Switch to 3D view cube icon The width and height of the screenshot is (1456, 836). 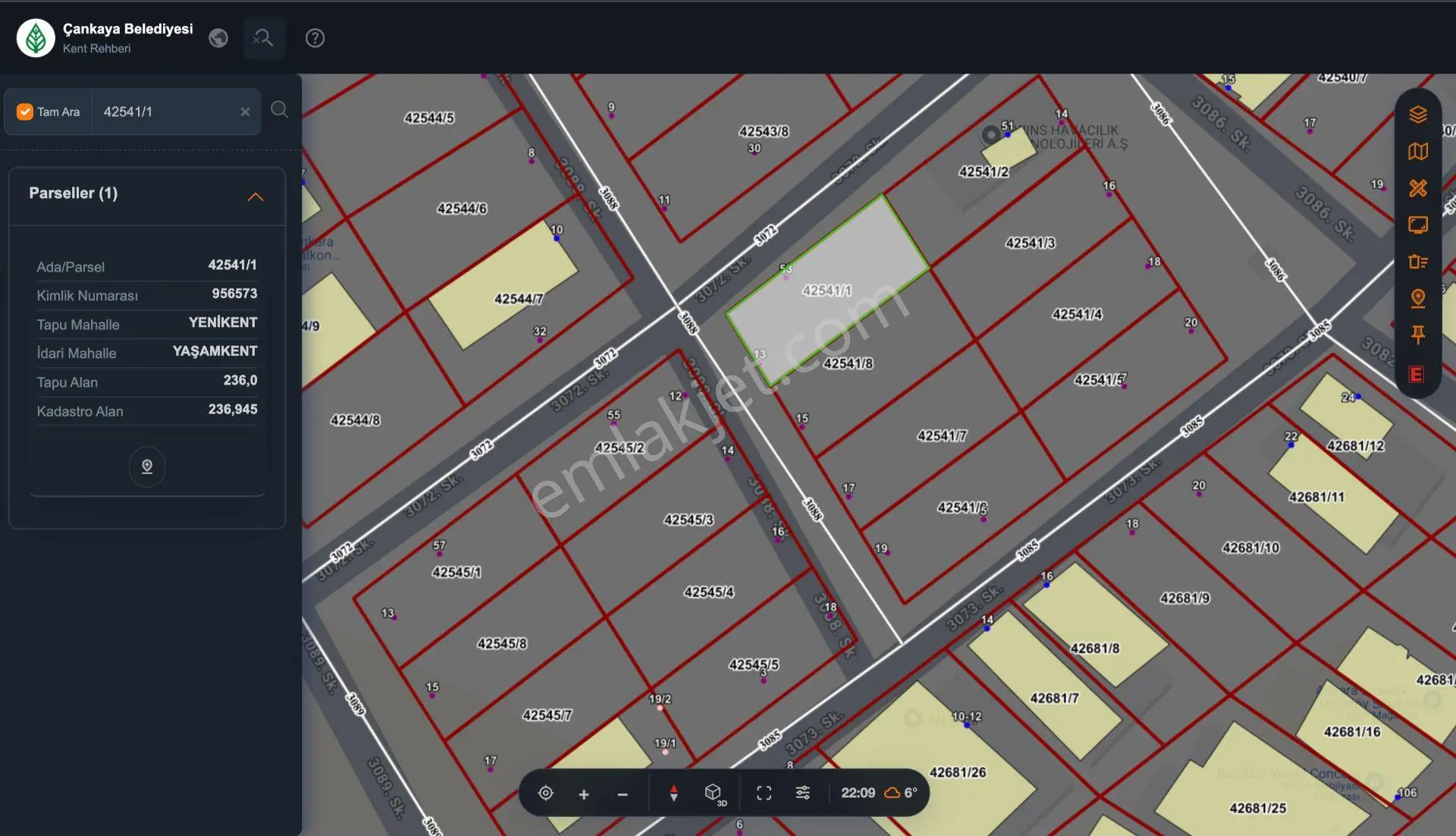coord(714,794)
